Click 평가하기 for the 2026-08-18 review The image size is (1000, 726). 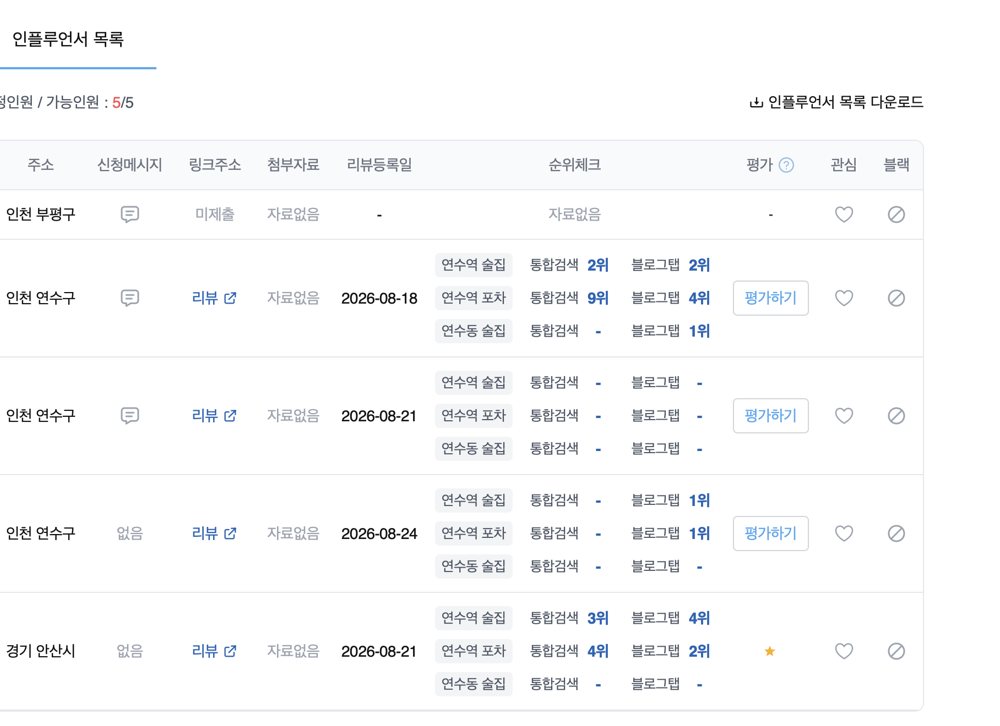pos(770,298)
